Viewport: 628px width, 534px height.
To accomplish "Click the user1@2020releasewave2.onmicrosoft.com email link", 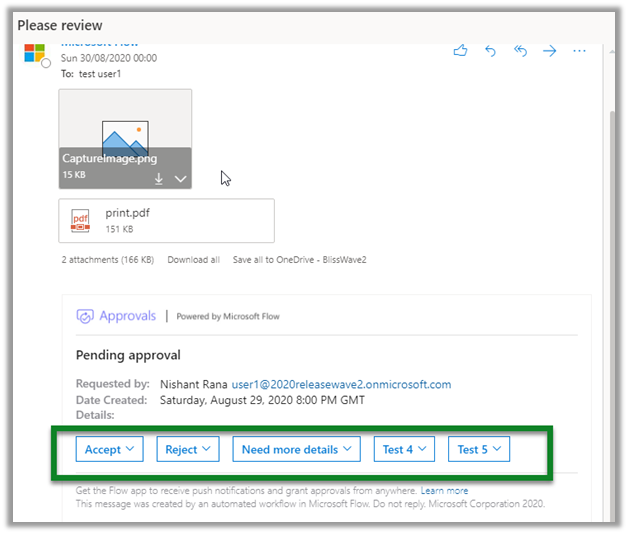I will pos(341,384).
